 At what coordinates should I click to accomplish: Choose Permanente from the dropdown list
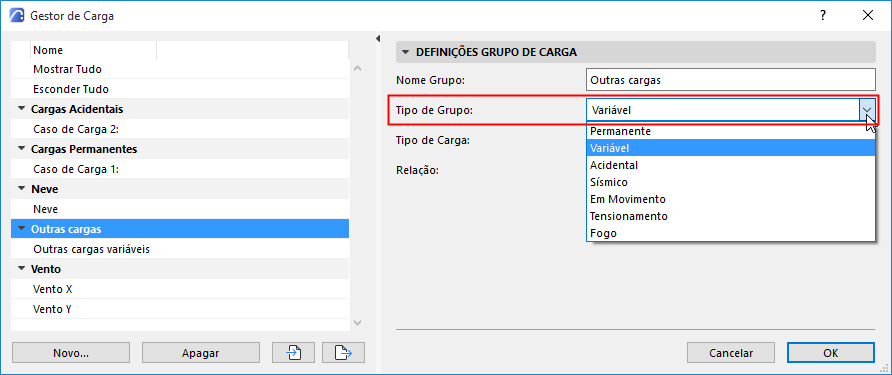[730, 131]
